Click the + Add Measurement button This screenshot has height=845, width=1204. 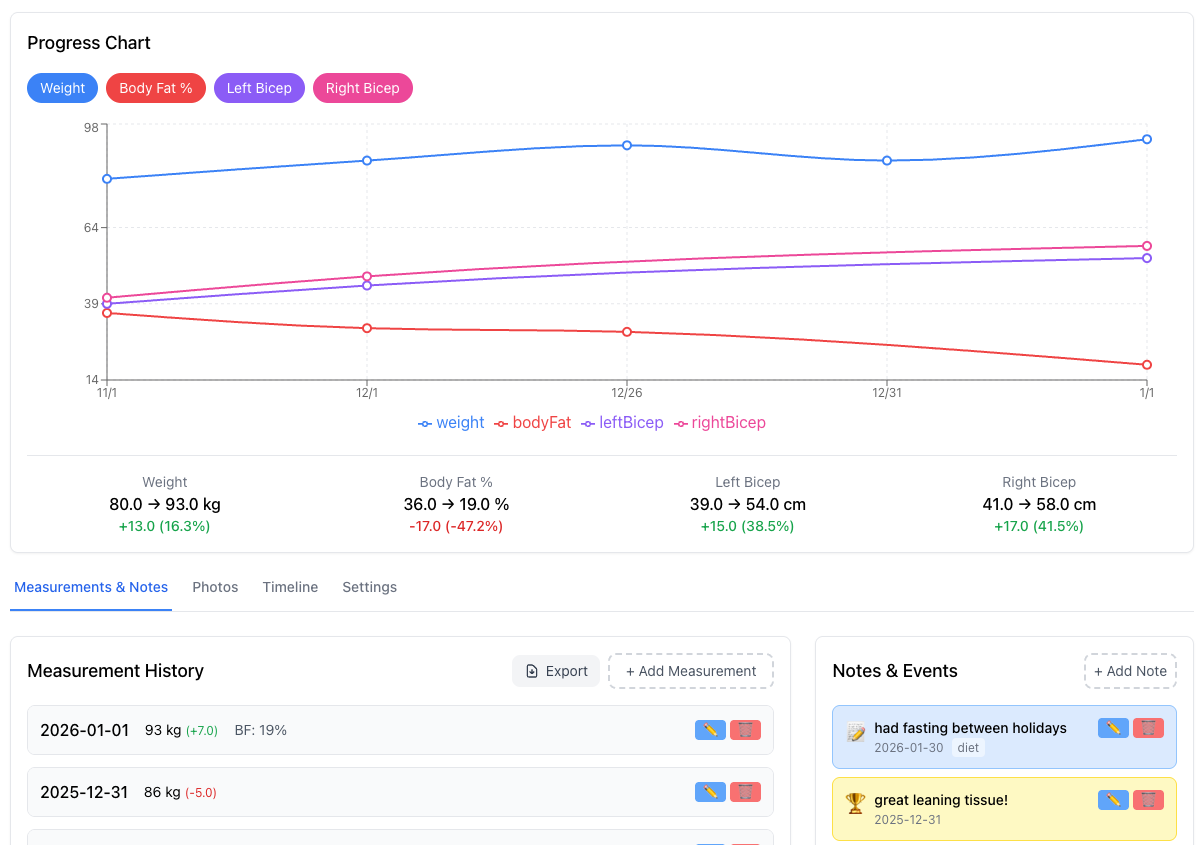tap(691, 670)
